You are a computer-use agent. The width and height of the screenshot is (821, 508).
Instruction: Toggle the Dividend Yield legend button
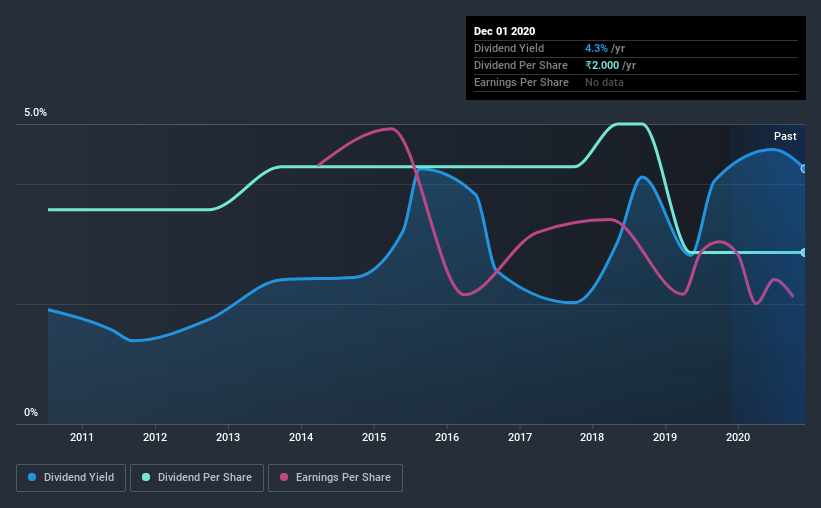(x=71, y=478)
